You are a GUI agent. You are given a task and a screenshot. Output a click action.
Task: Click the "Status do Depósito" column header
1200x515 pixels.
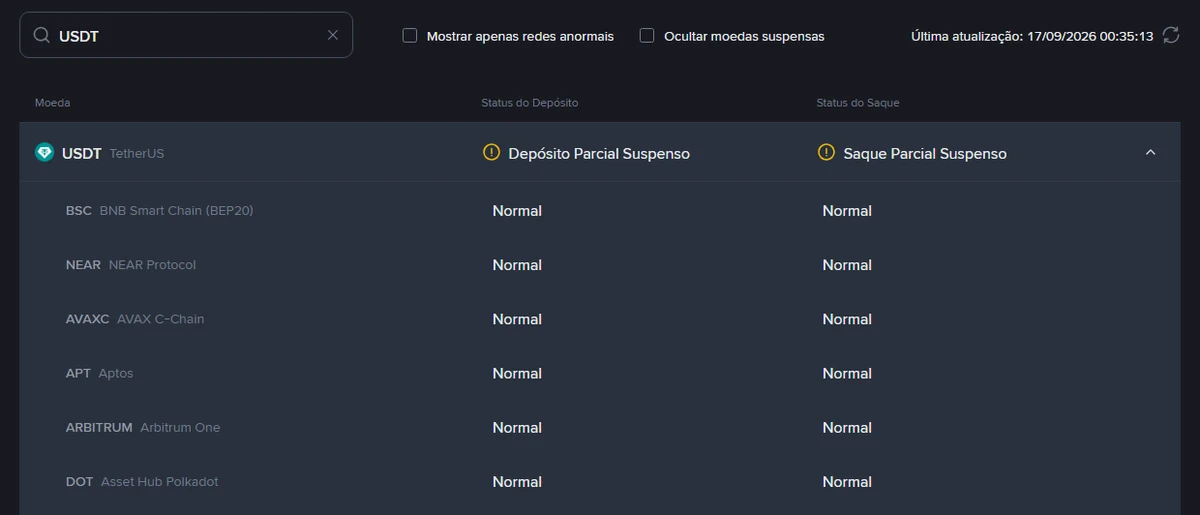[530, 103]
